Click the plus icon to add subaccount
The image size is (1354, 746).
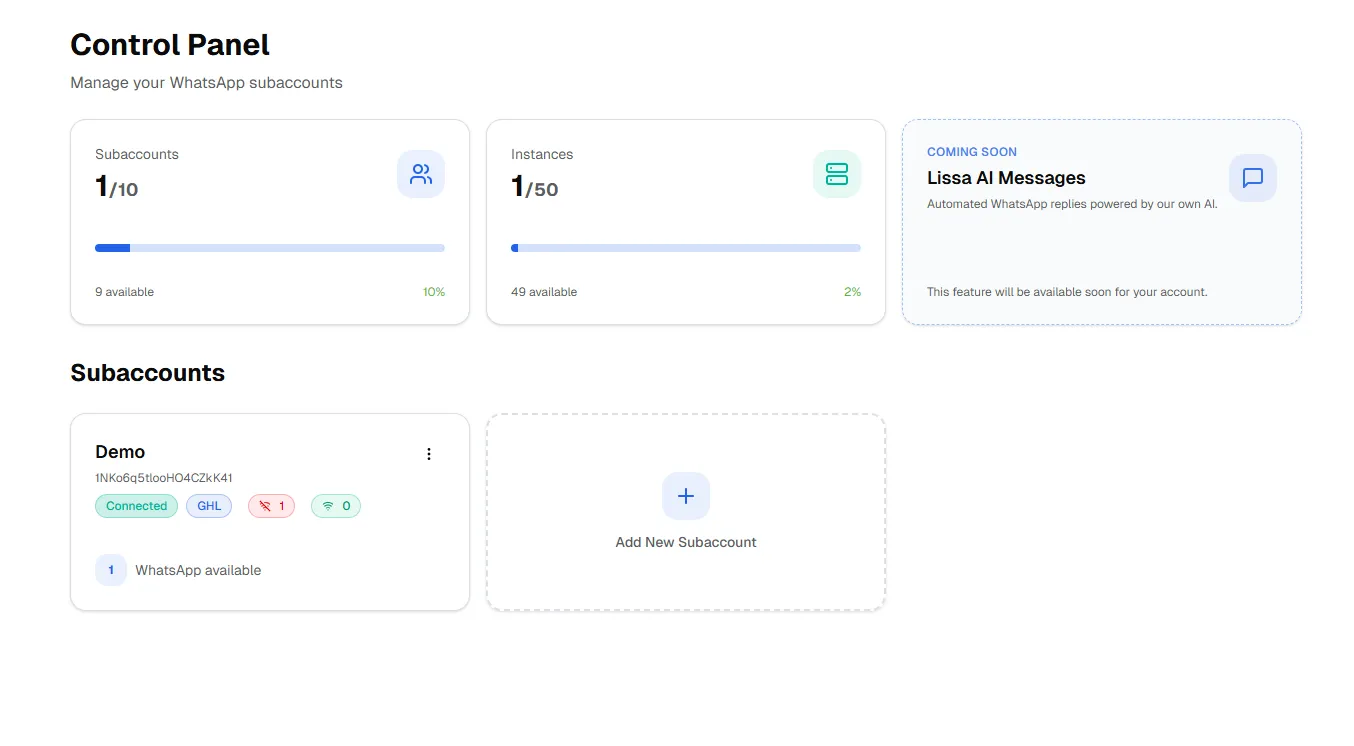[x=686, y=496]
